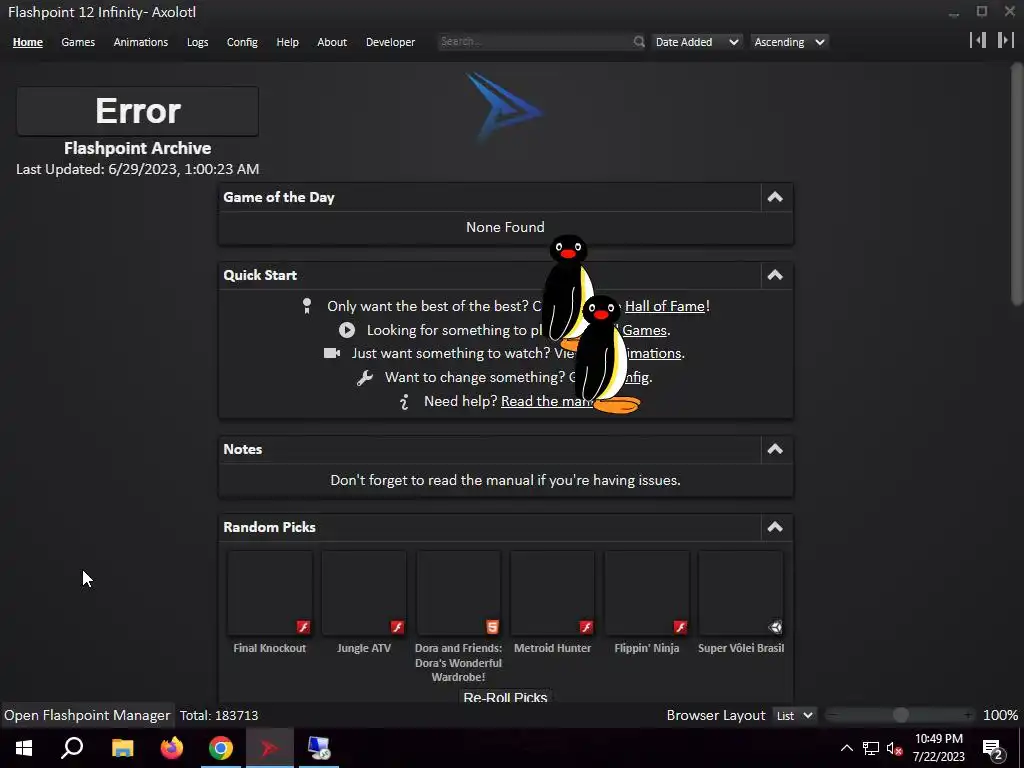Click the taskbar clock showing 10:49 PM
Viewport: 1024px width, 768px height.
click(938, 748)
